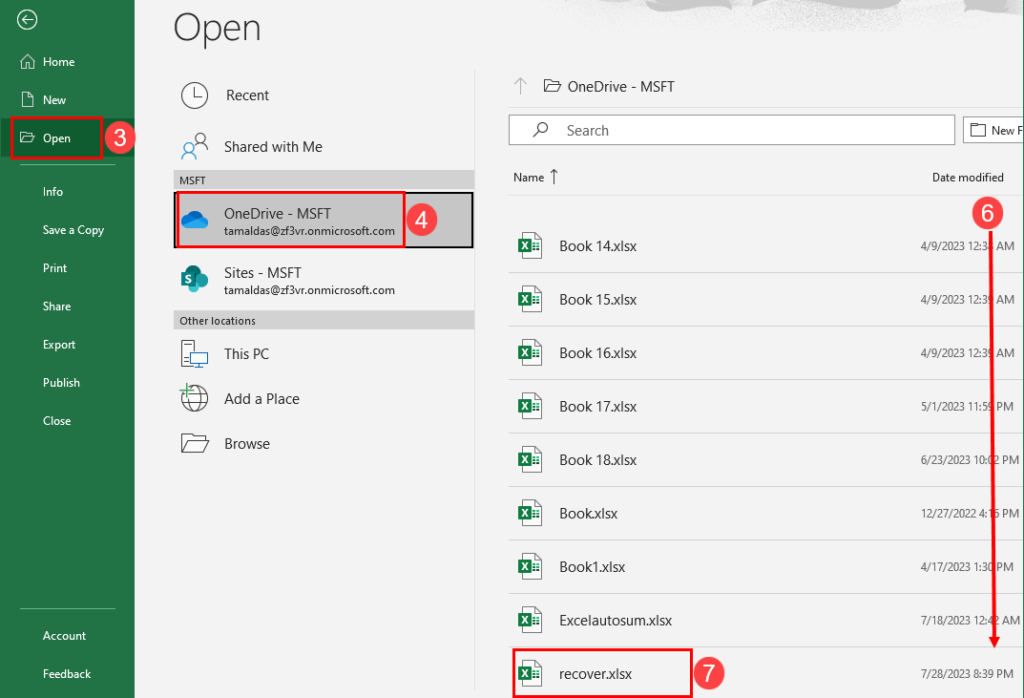Image resolution: width=1024 pixels, height=698 pixels.
Task: Click the Excel icon beside Excelautosum.xlsx
Action: point(530,621)
